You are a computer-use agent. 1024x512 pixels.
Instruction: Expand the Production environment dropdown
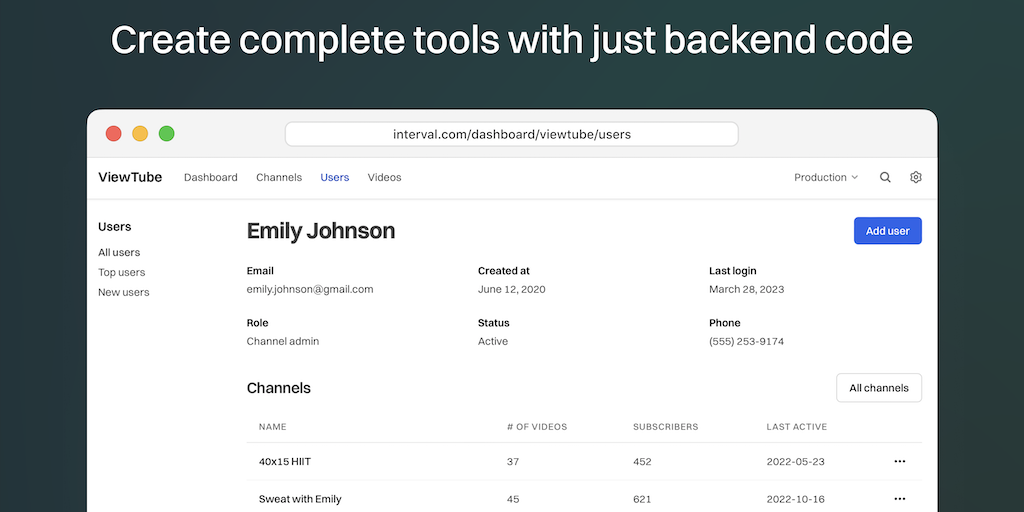point(826,178)
